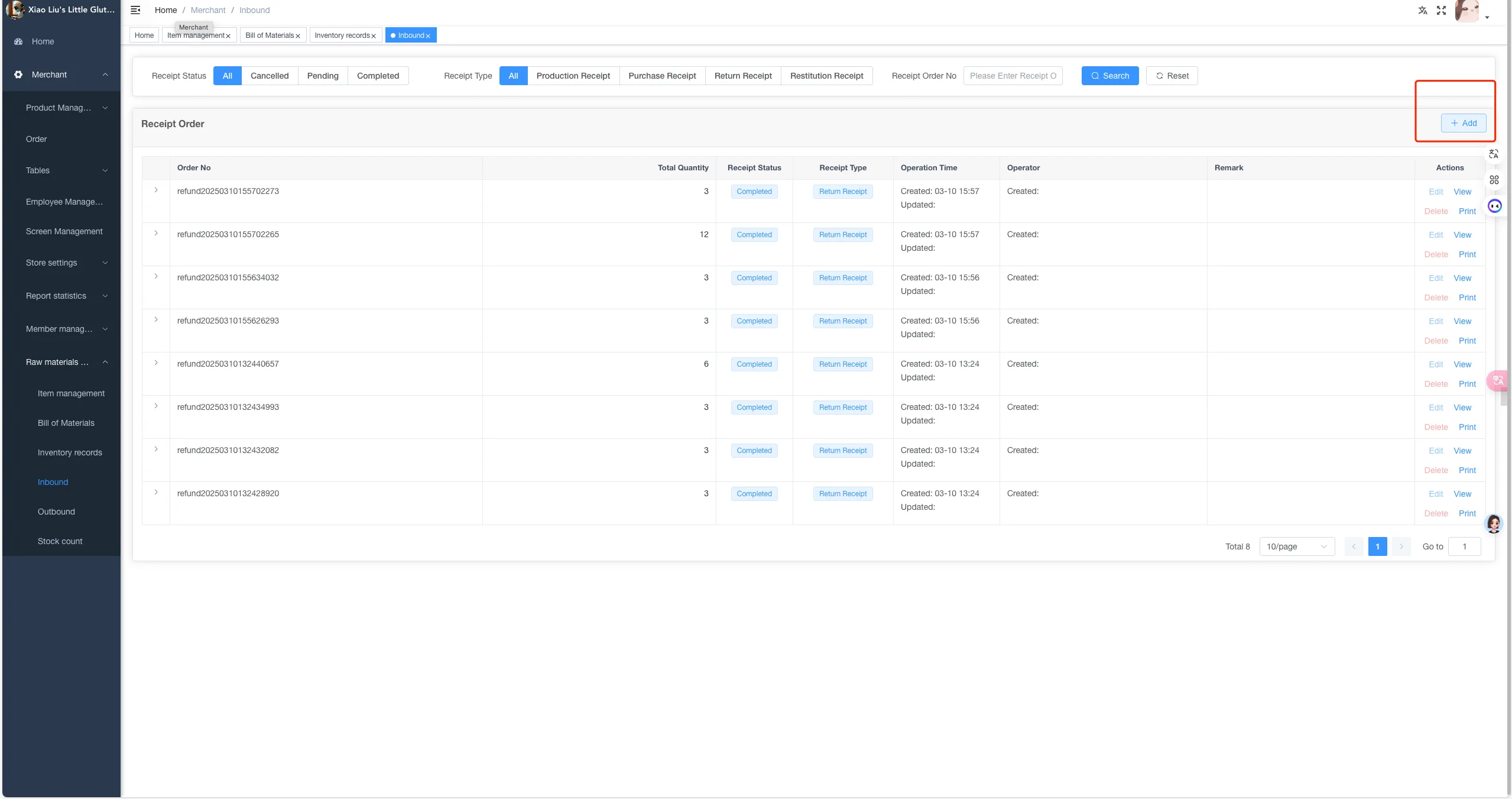This screenshot has width=1512, height=799.
Task: Close the Item management tab
Action: [228, 36]
